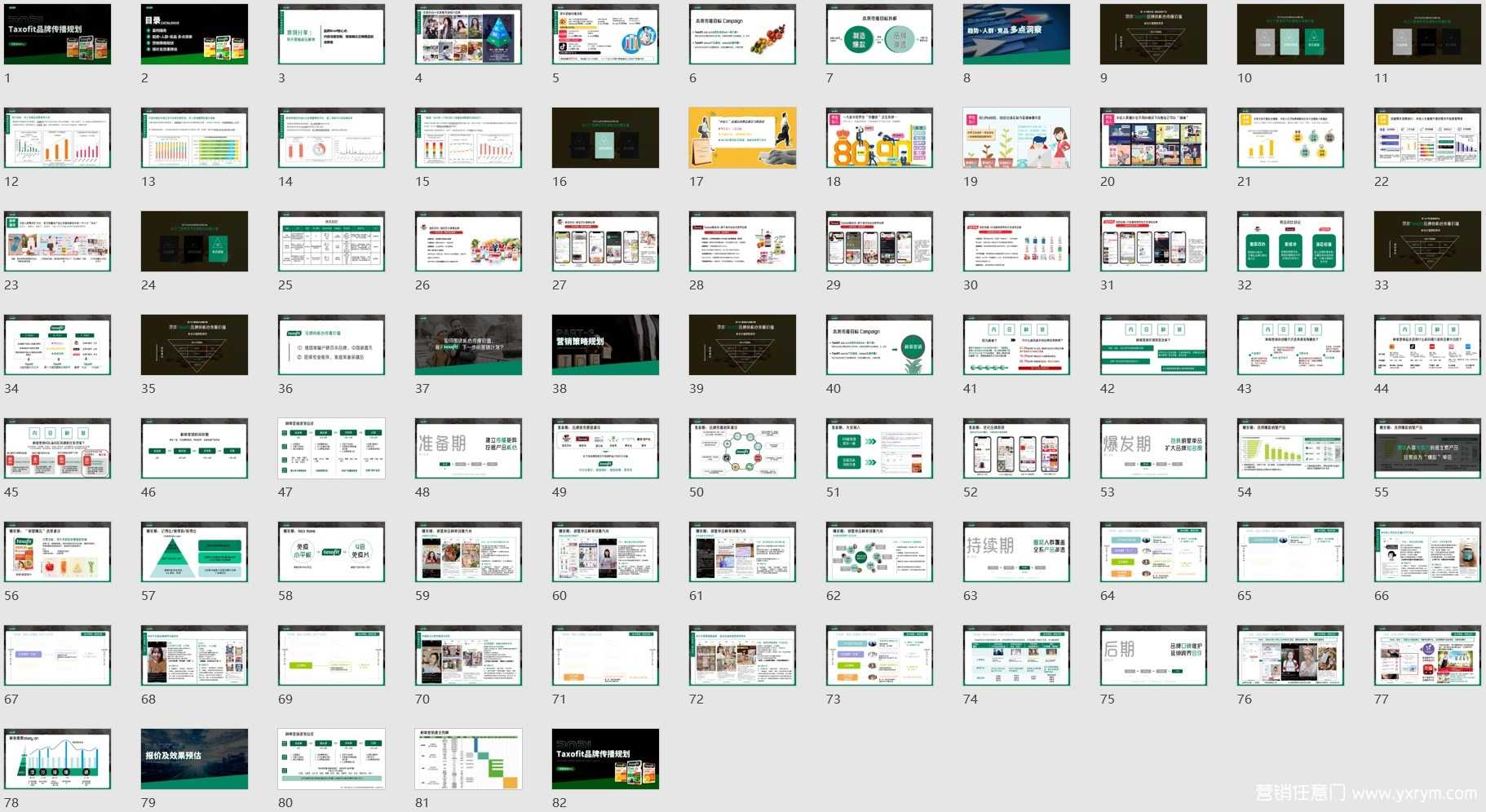This screenshot has height=812, width=1486.
Task: Select slide 52 phone mockups thumbnail
Action: [1016, 448]
